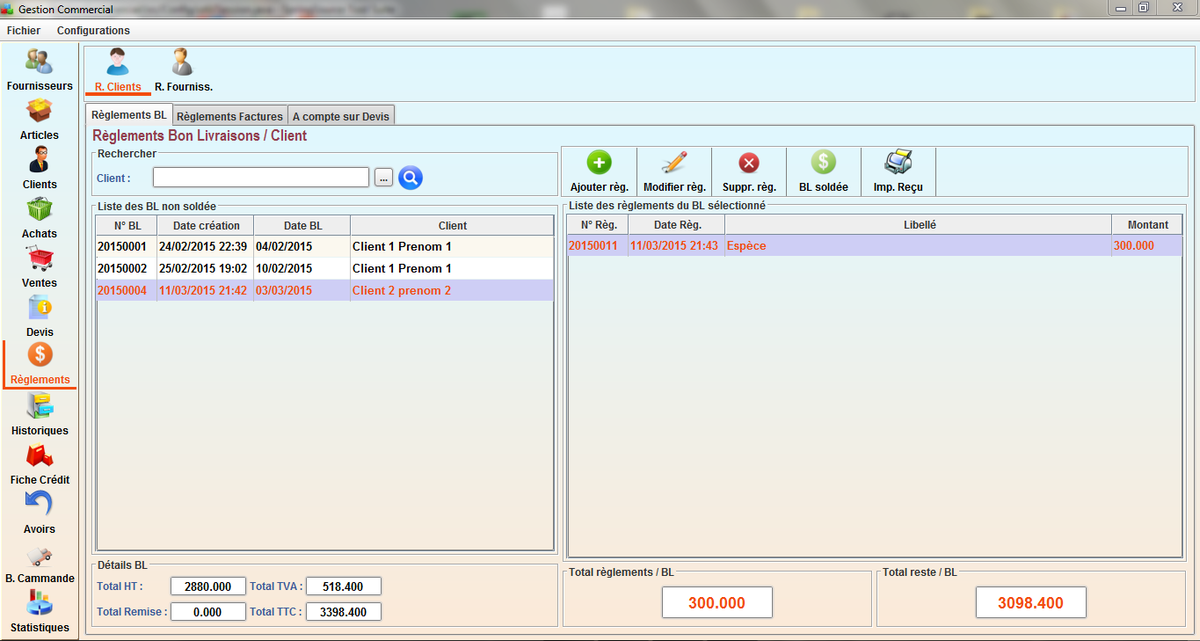Open Fiche Crédit module

(39, 463)
